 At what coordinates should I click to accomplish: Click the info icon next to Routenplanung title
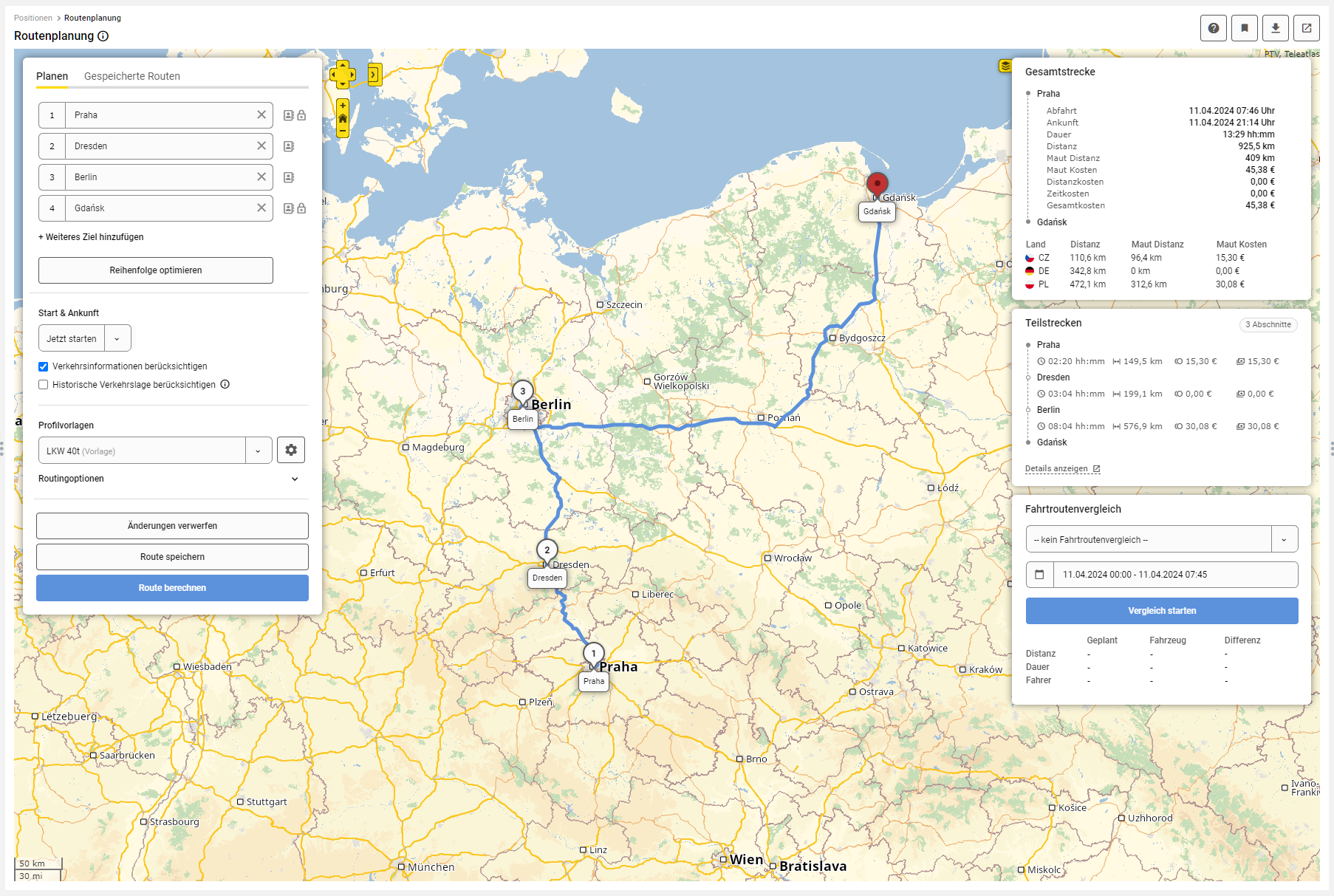[x=103, y=36]
